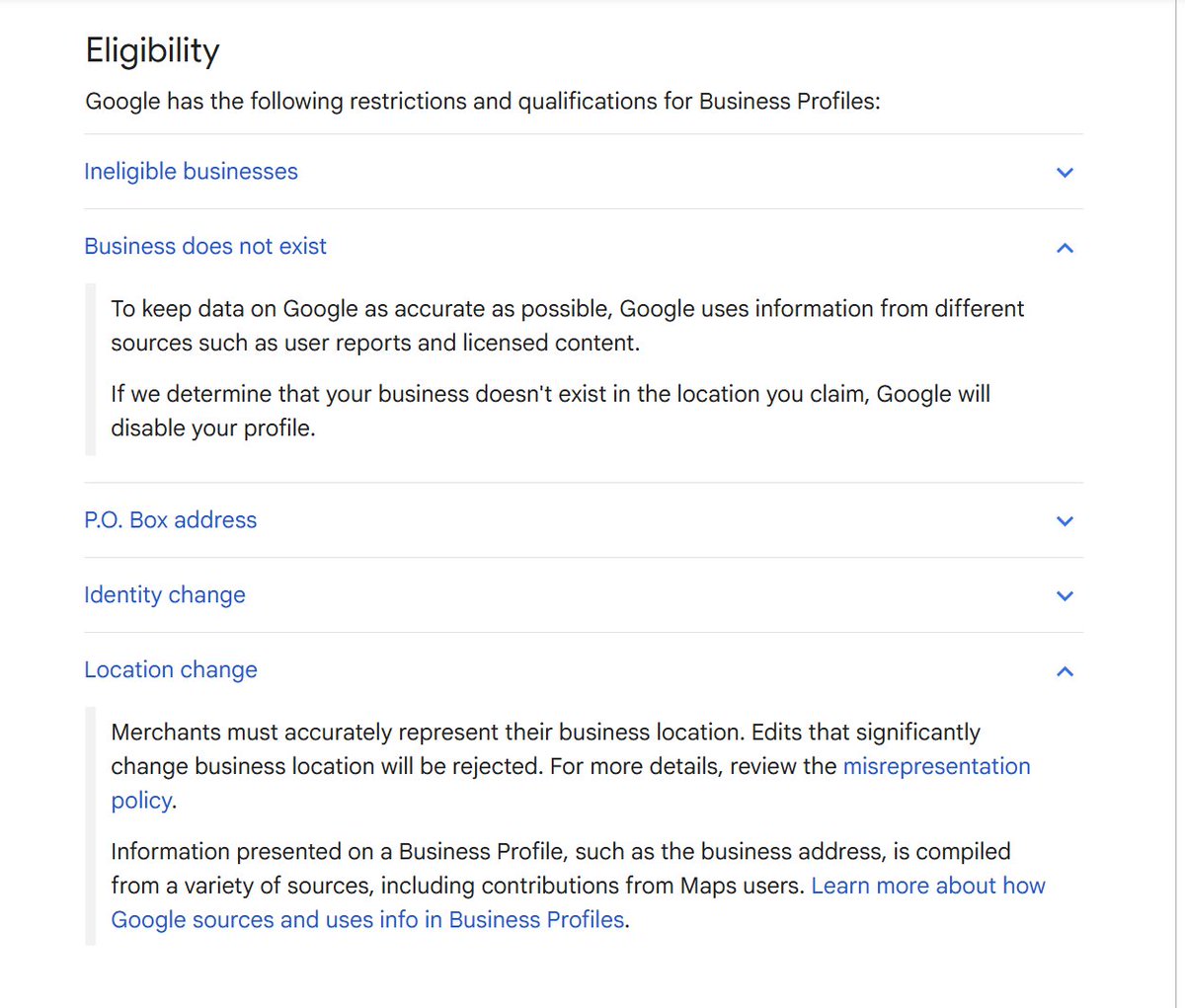The height and width of the screenshot is (1008, 1185).
Task: Click the restrictions and qualifications intro sentence
Action: (x=483, y=101)
